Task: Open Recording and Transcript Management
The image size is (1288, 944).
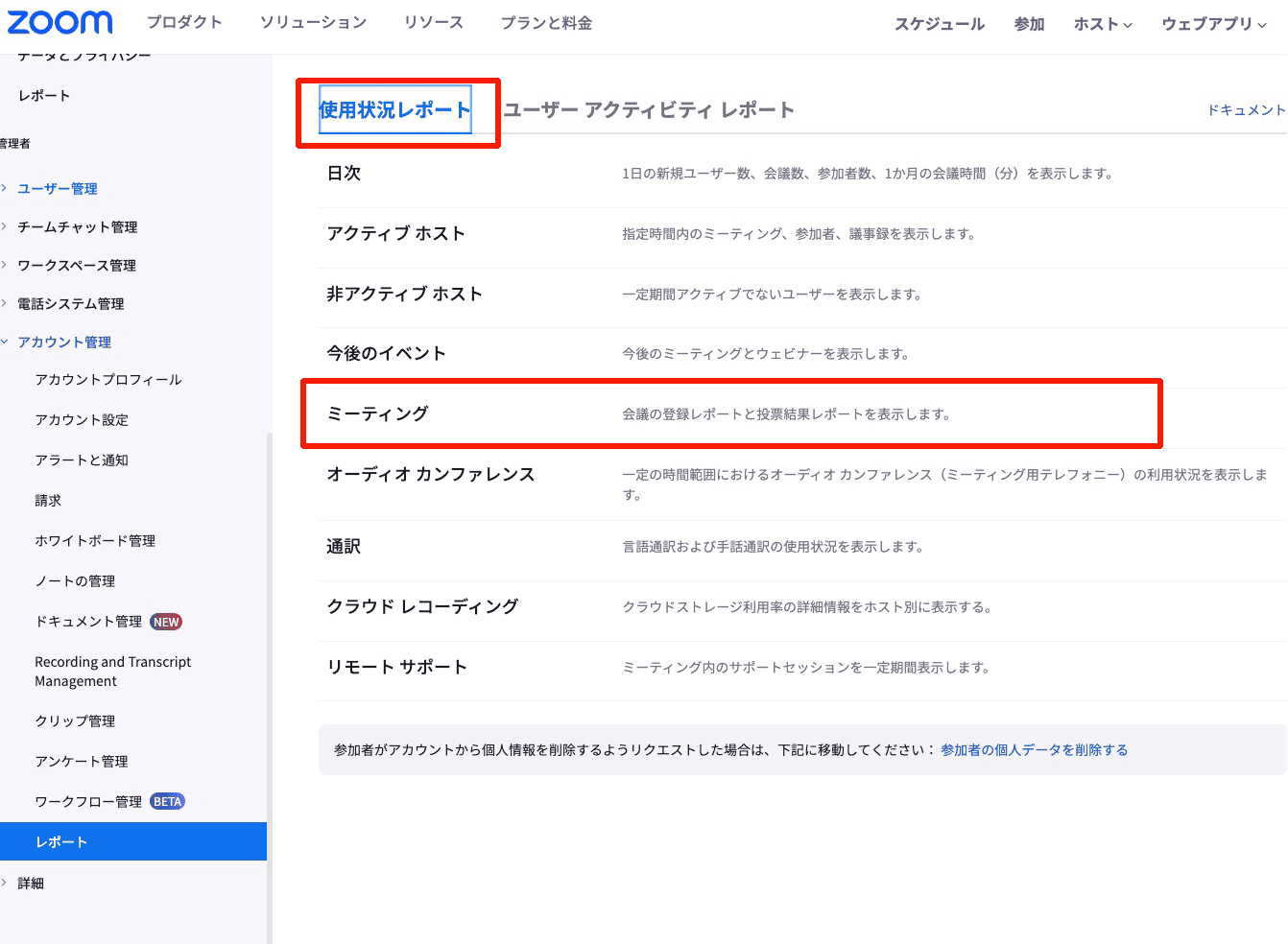Action: [112, 672]
